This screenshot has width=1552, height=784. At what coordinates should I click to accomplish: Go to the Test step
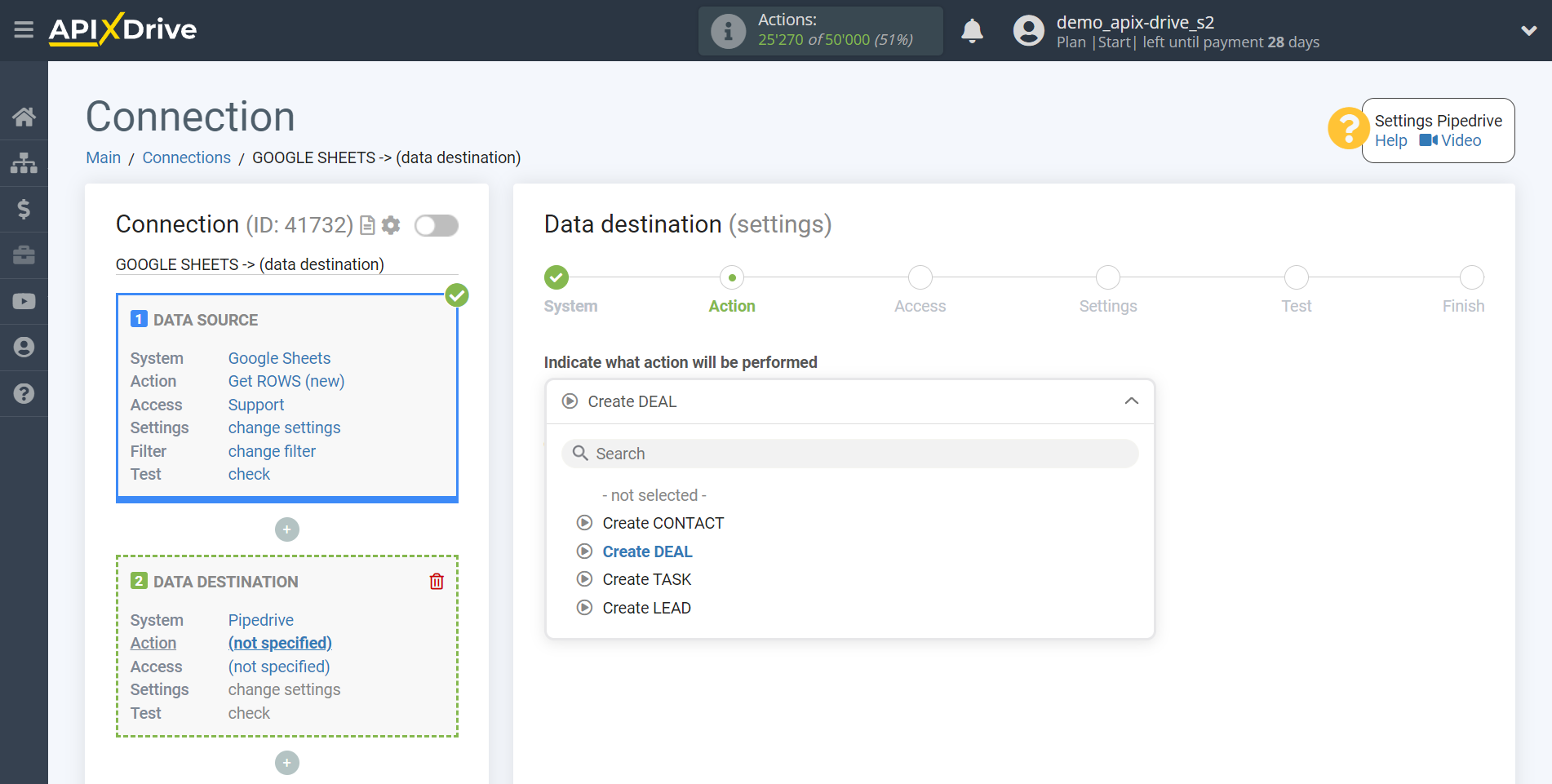[1296, 277]
